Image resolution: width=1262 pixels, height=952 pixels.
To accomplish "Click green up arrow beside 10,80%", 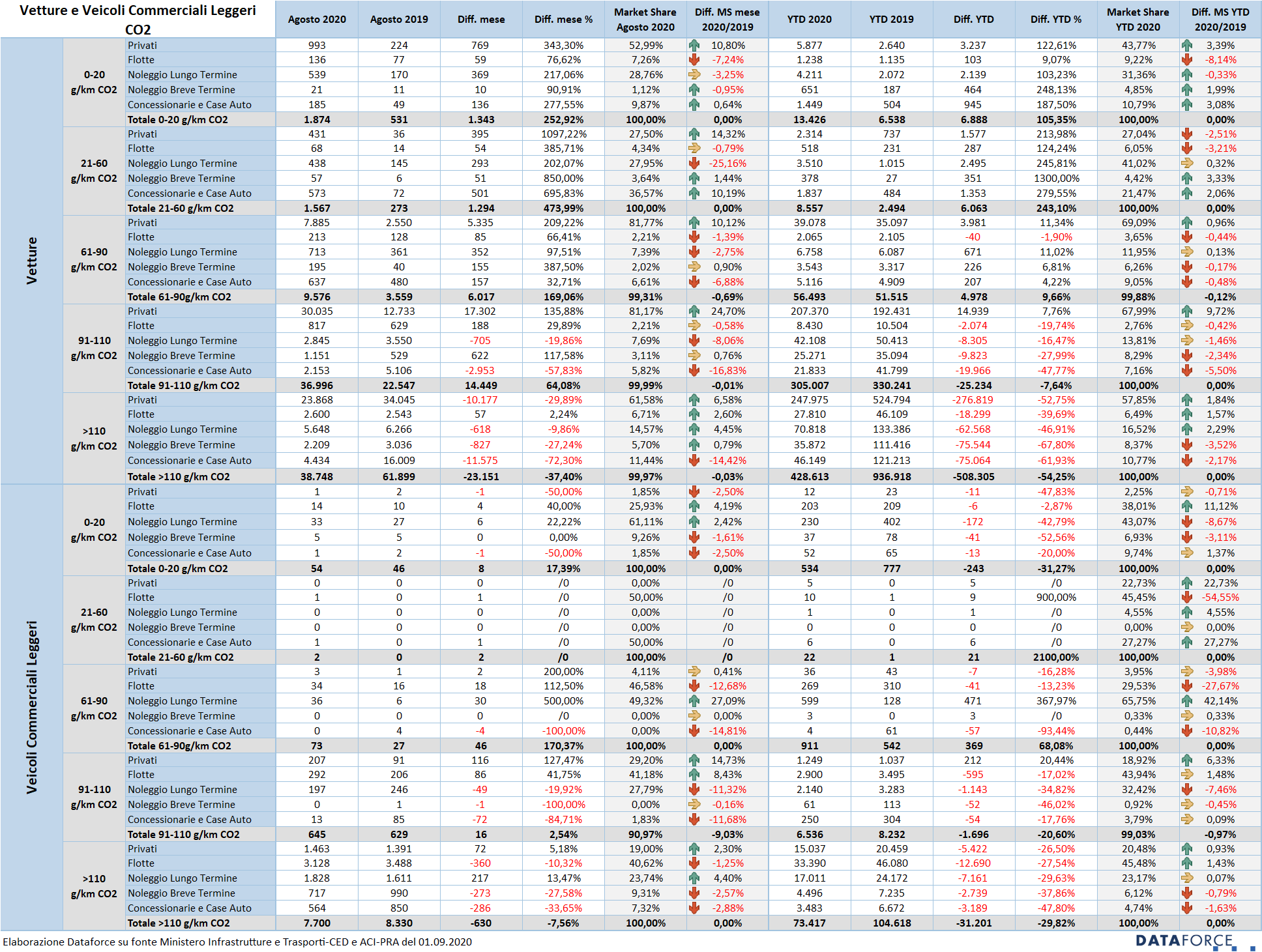I will click(694, 46).
